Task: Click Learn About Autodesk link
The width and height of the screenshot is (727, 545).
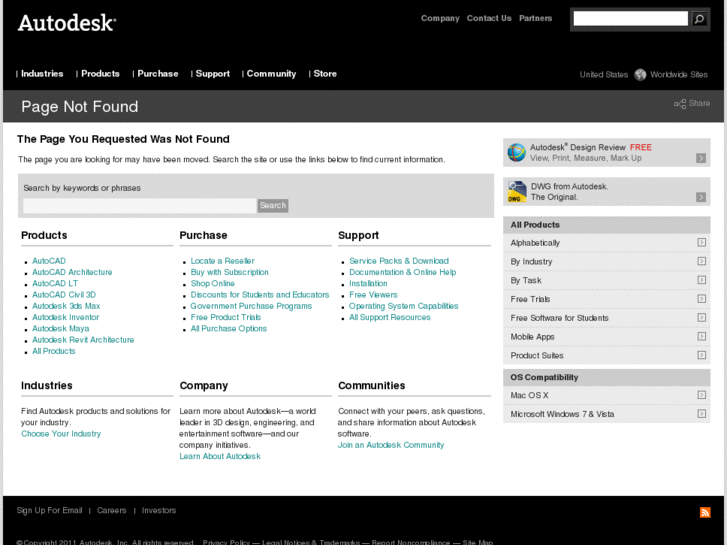Action: pos(220,456)
